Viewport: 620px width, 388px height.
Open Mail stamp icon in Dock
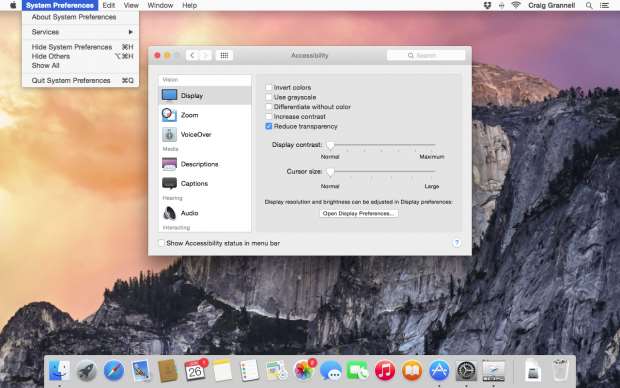[x=141, y=371]
